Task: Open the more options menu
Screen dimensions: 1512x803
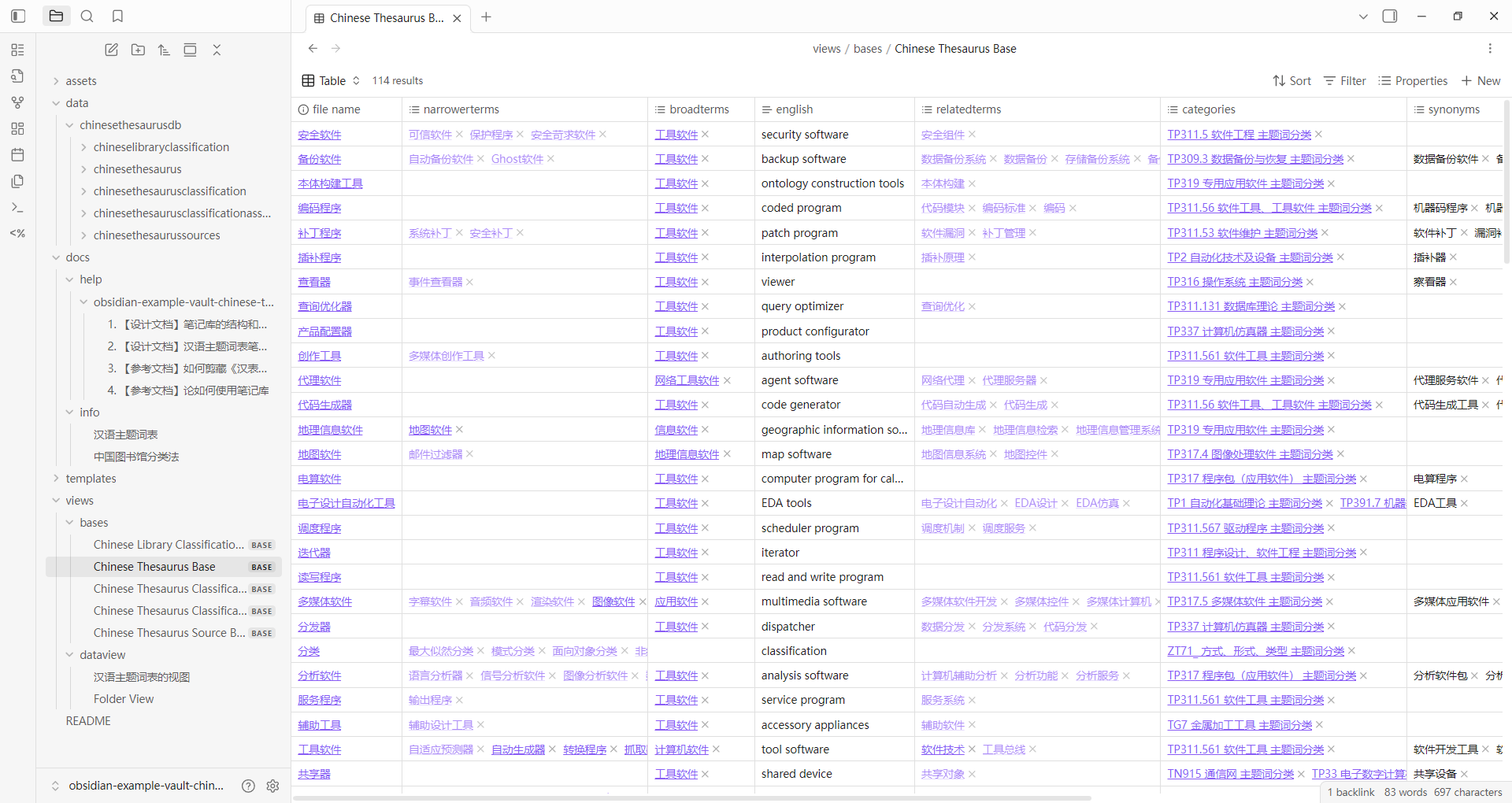Action: 1490,49
